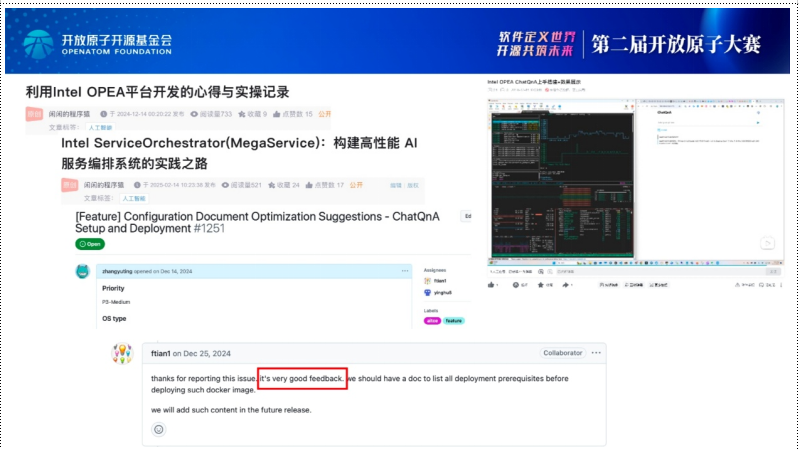
Task: Open the issue title Configuration Document Optimization Suggestions
Action: tap(257, 222)
